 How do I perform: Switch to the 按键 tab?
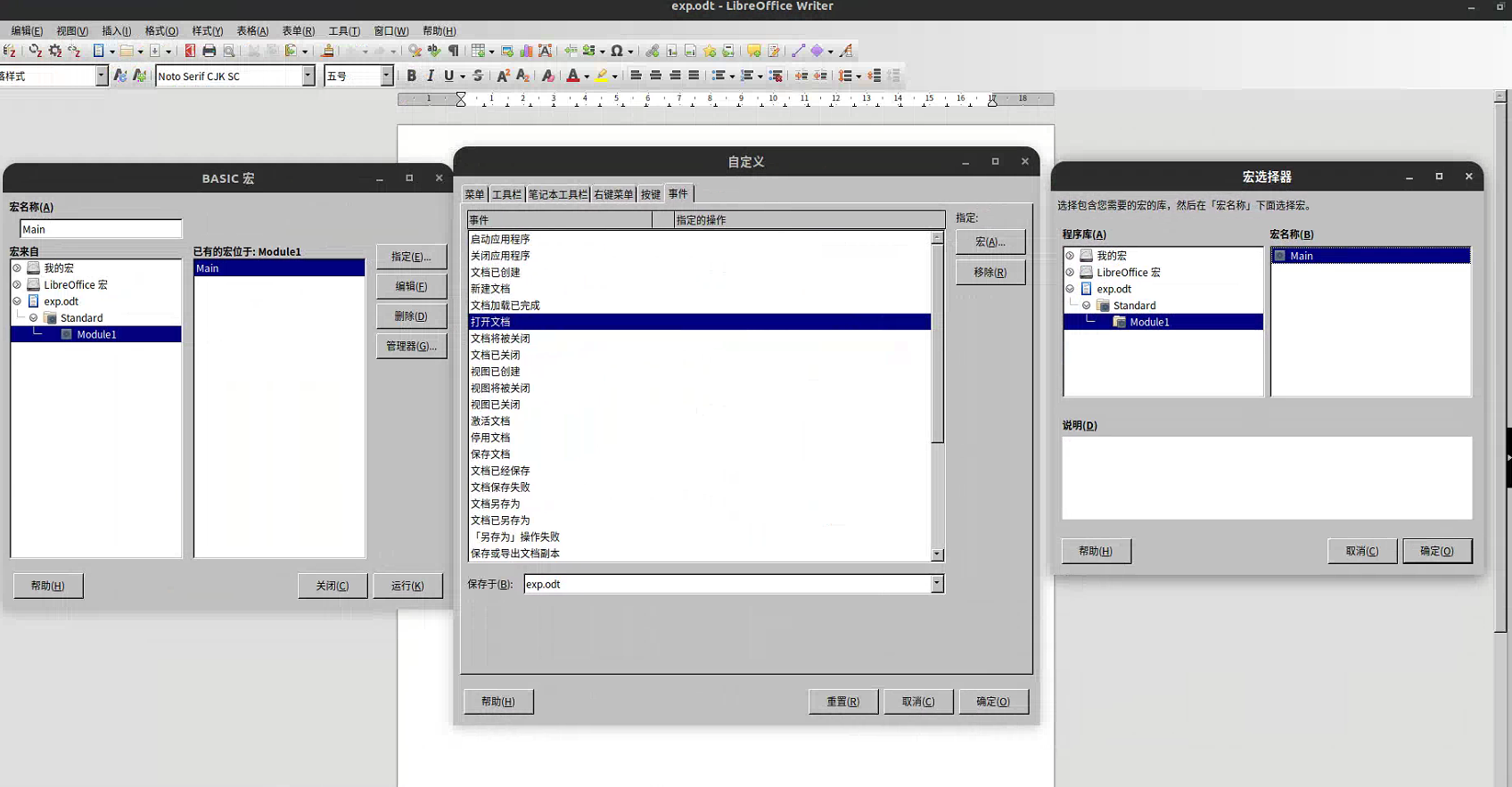(x=651, y=194)
